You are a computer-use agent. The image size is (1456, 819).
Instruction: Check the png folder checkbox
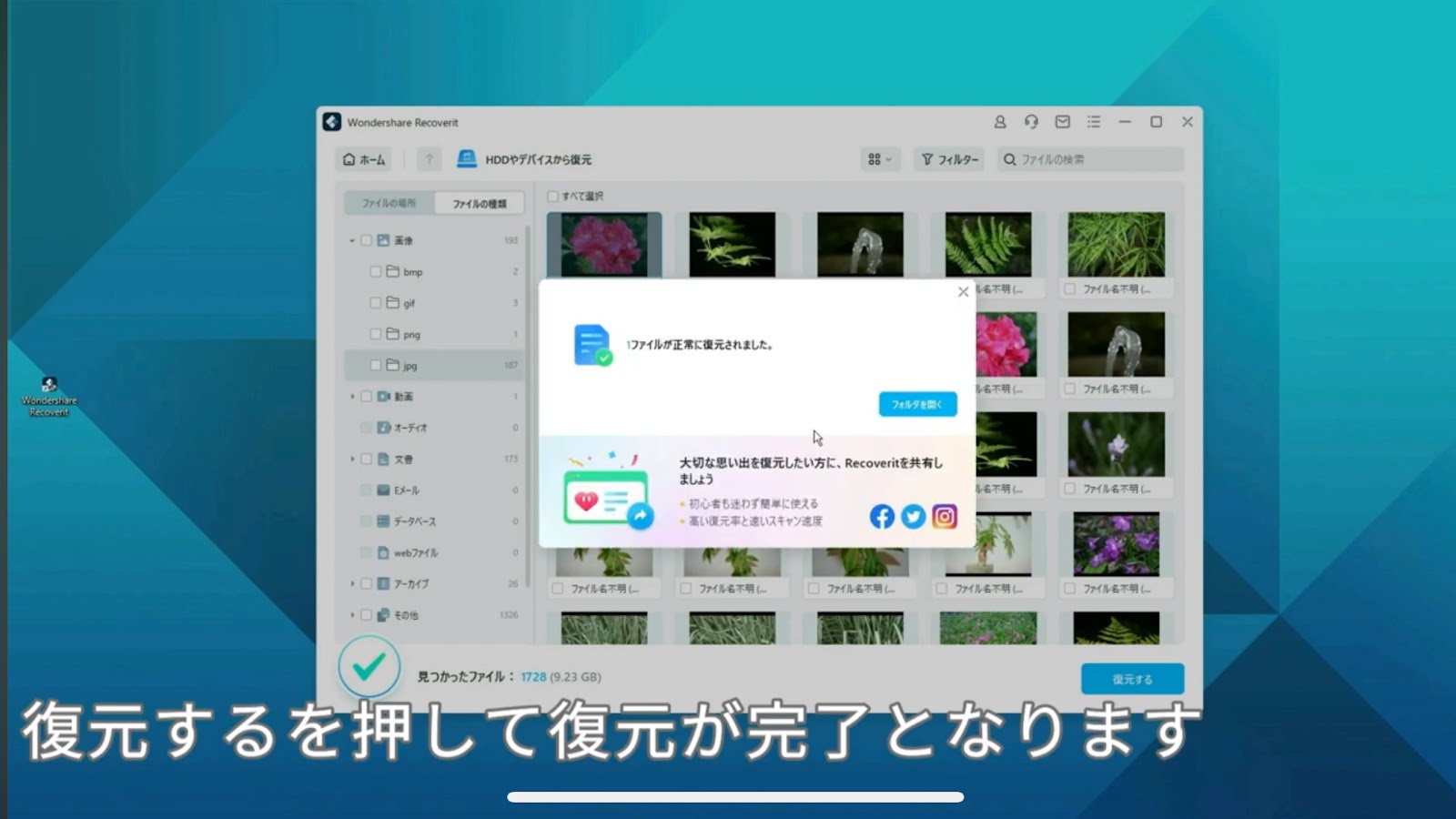pyautogui.click(x=376, y=334)
